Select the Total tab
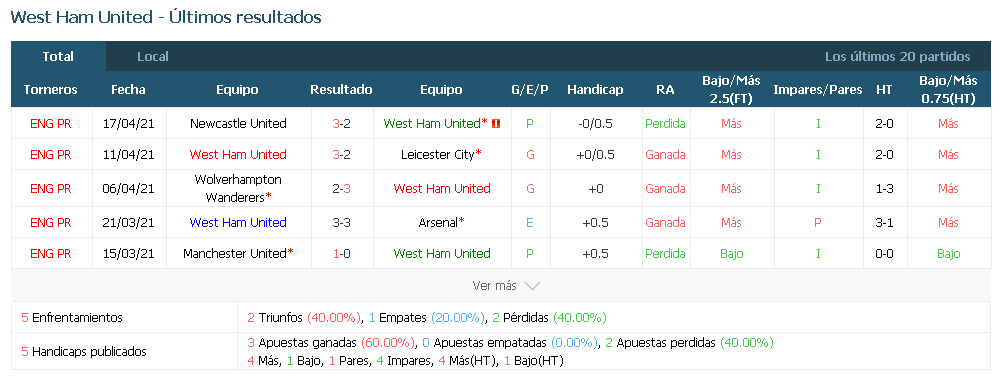This screenshot has height=377, width=1004. 58,56
